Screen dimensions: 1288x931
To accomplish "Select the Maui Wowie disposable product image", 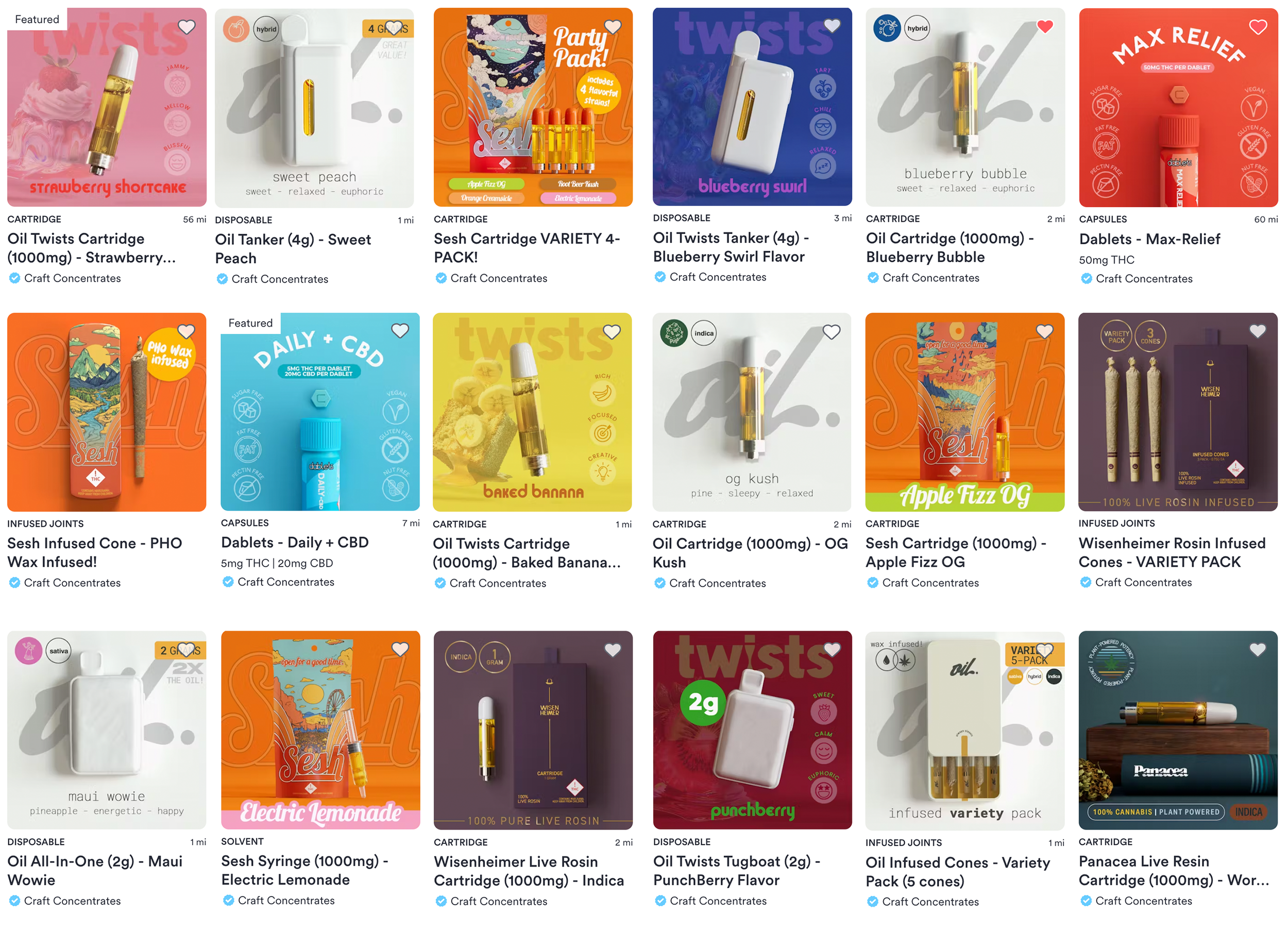I will (107, 730).
